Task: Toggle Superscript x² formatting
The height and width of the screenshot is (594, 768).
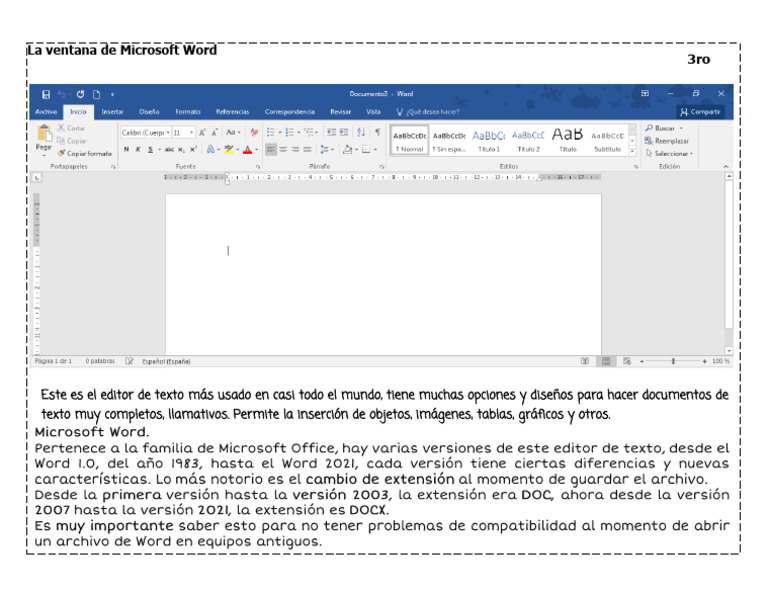Action: pyautogui.click(x=193, y=149)
